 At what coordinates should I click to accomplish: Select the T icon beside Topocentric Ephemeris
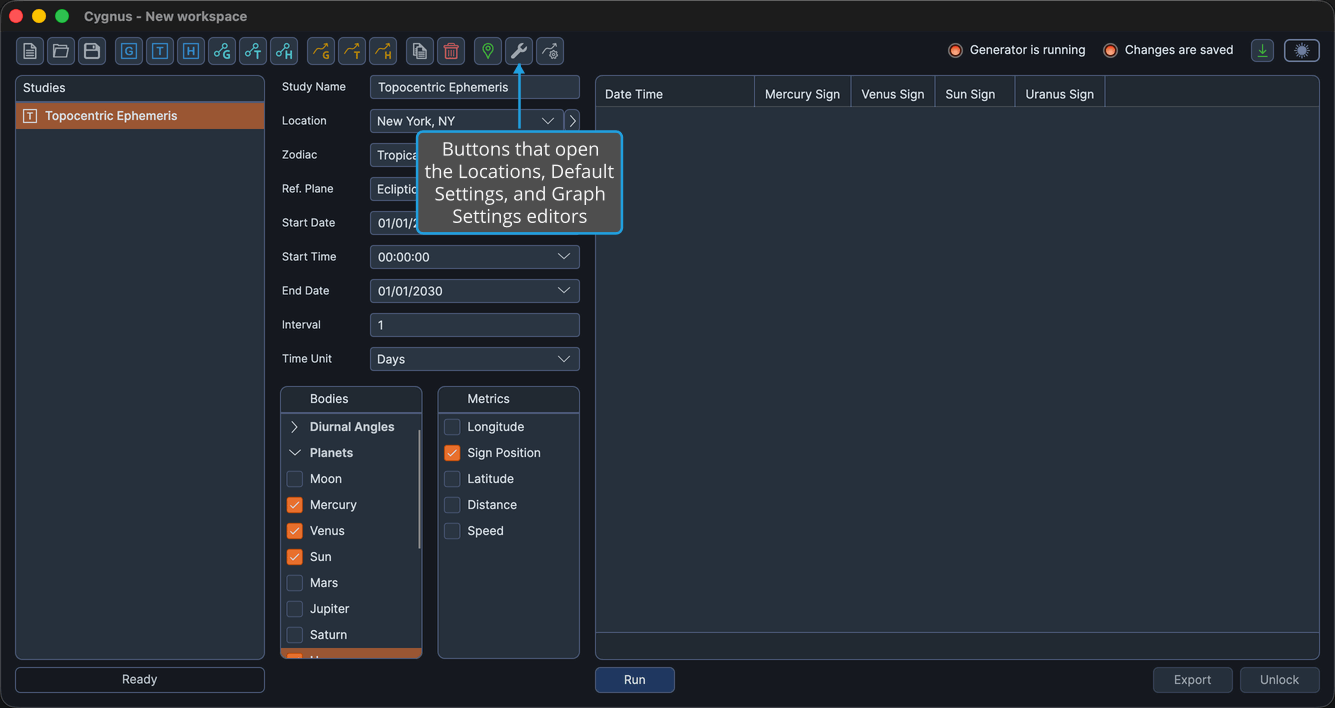(x=30, y=116)
